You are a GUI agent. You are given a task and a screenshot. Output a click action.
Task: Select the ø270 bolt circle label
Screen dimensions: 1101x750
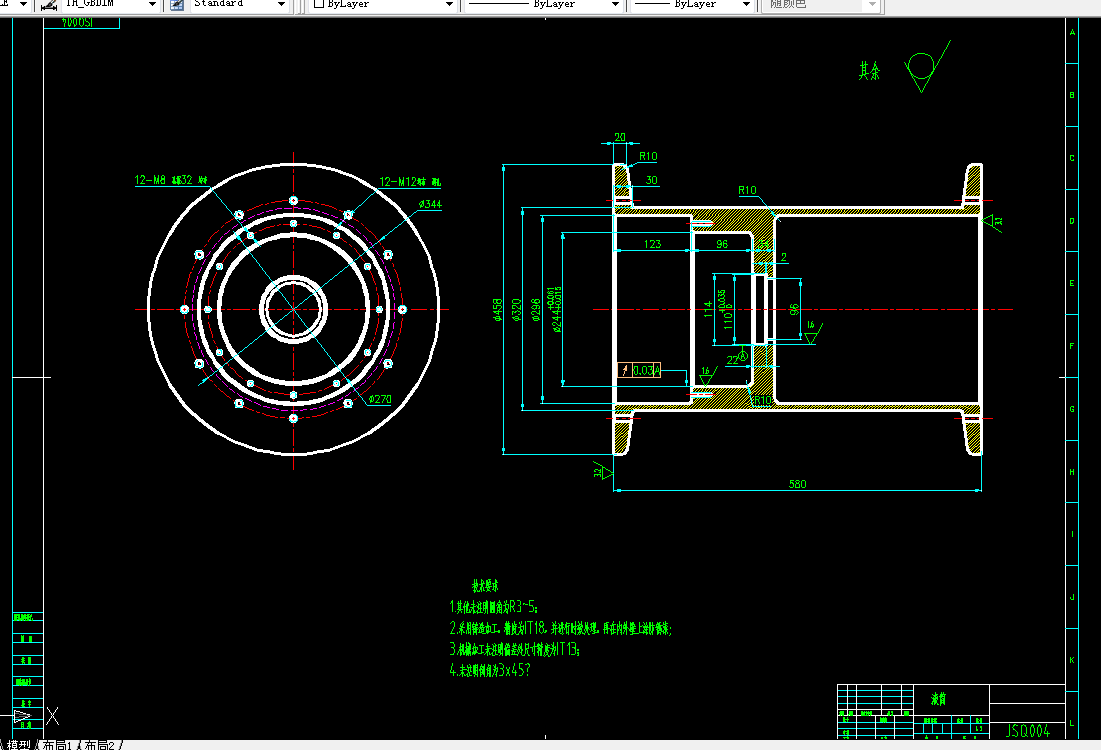pyautogui.click(x=380, y=399)
